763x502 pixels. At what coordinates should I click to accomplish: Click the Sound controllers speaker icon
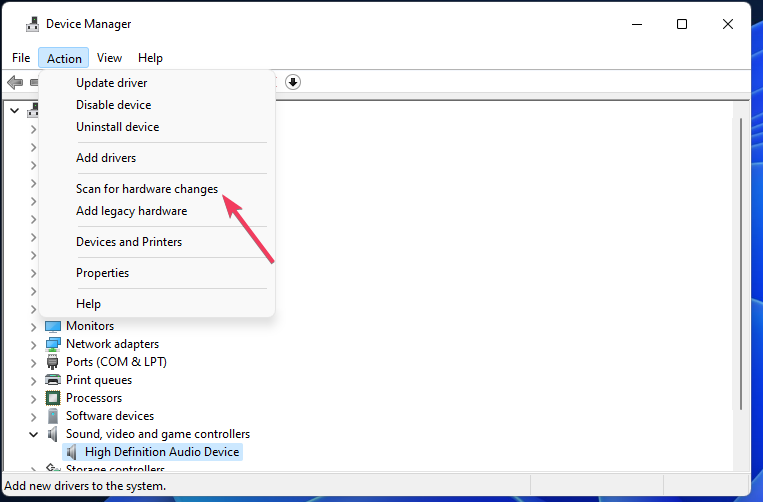tap(53, 434)
